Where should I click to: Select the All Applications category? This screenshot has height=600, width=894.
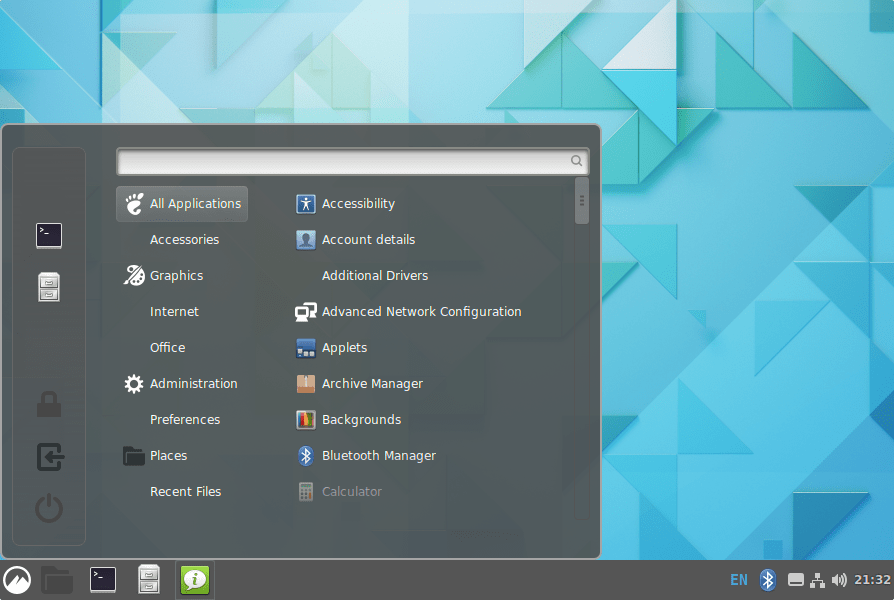182,204
